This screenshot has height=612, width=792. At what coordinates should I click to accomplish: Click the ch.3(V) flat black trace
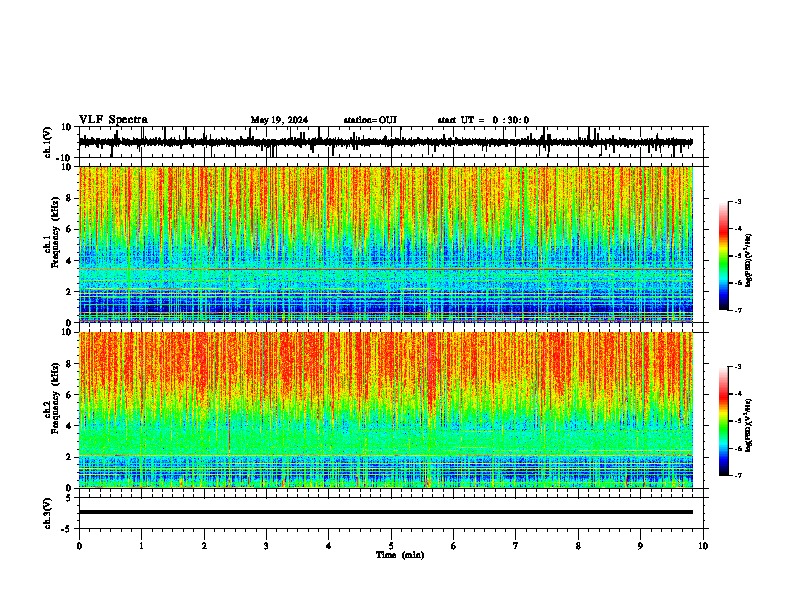386,512
